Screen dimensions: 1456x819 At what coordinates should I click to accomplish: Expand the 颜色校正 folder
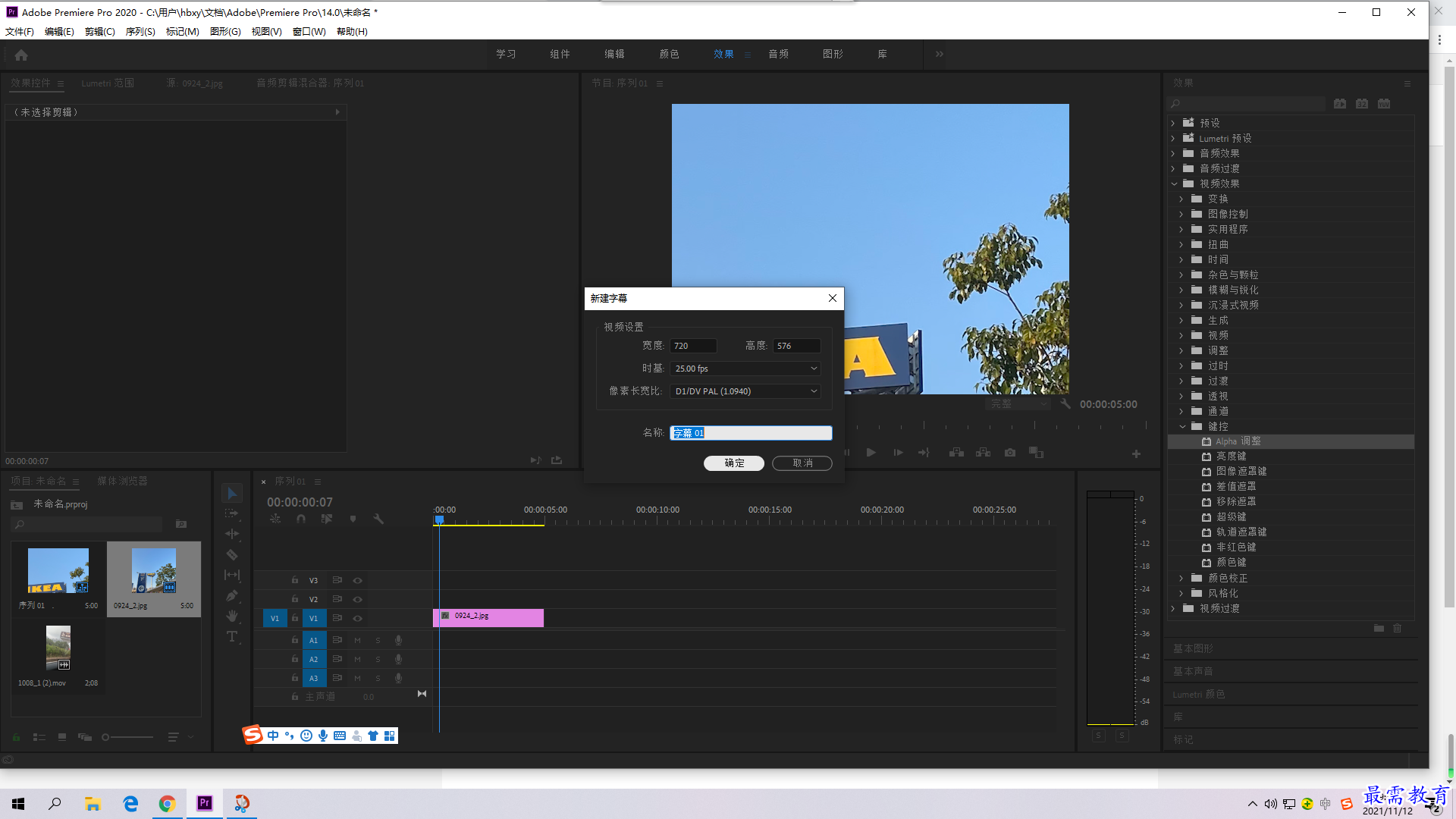(x=1181, y=579)
